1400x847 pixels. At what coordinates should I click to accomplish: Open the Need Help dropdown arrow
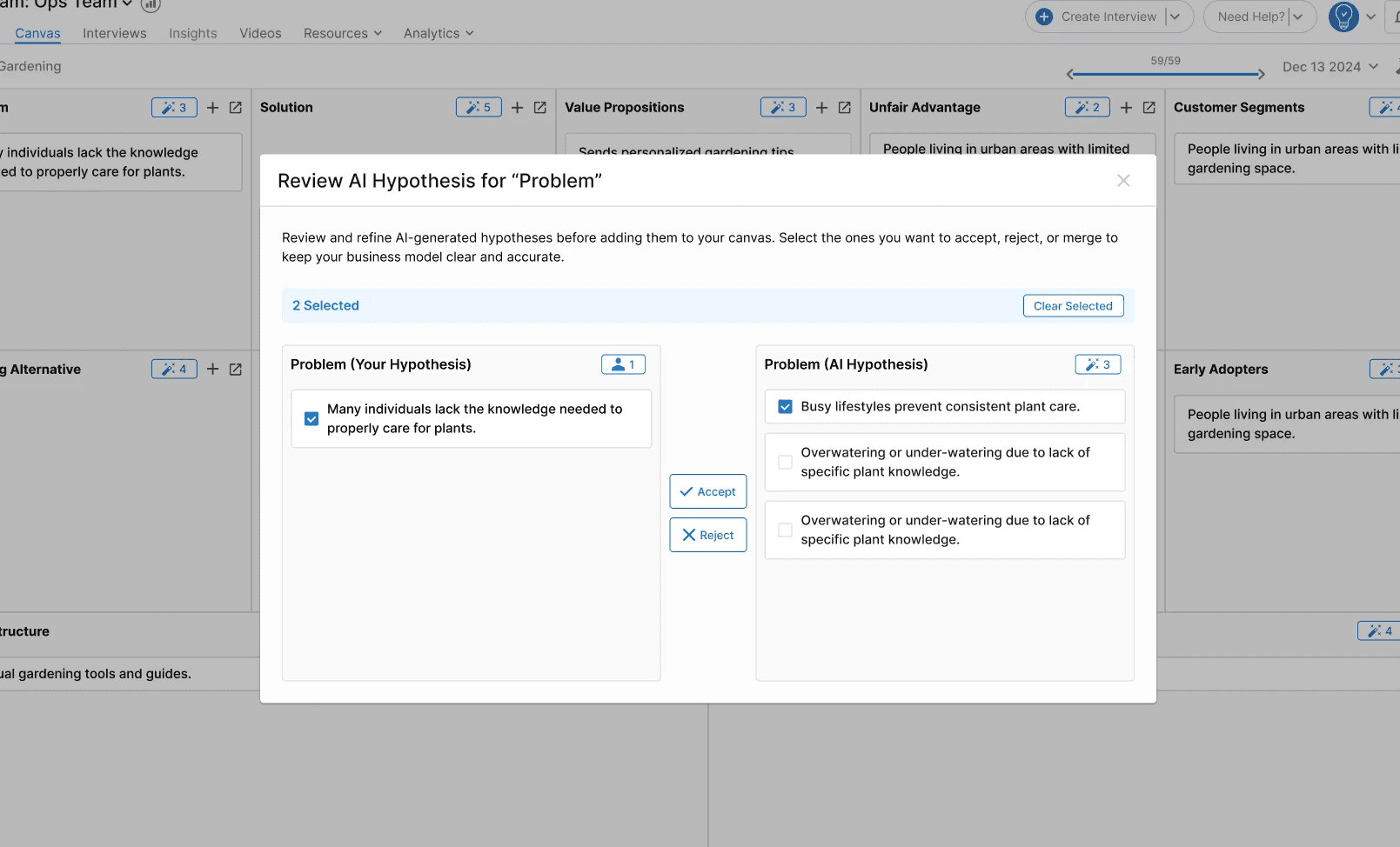(1297, 17)
